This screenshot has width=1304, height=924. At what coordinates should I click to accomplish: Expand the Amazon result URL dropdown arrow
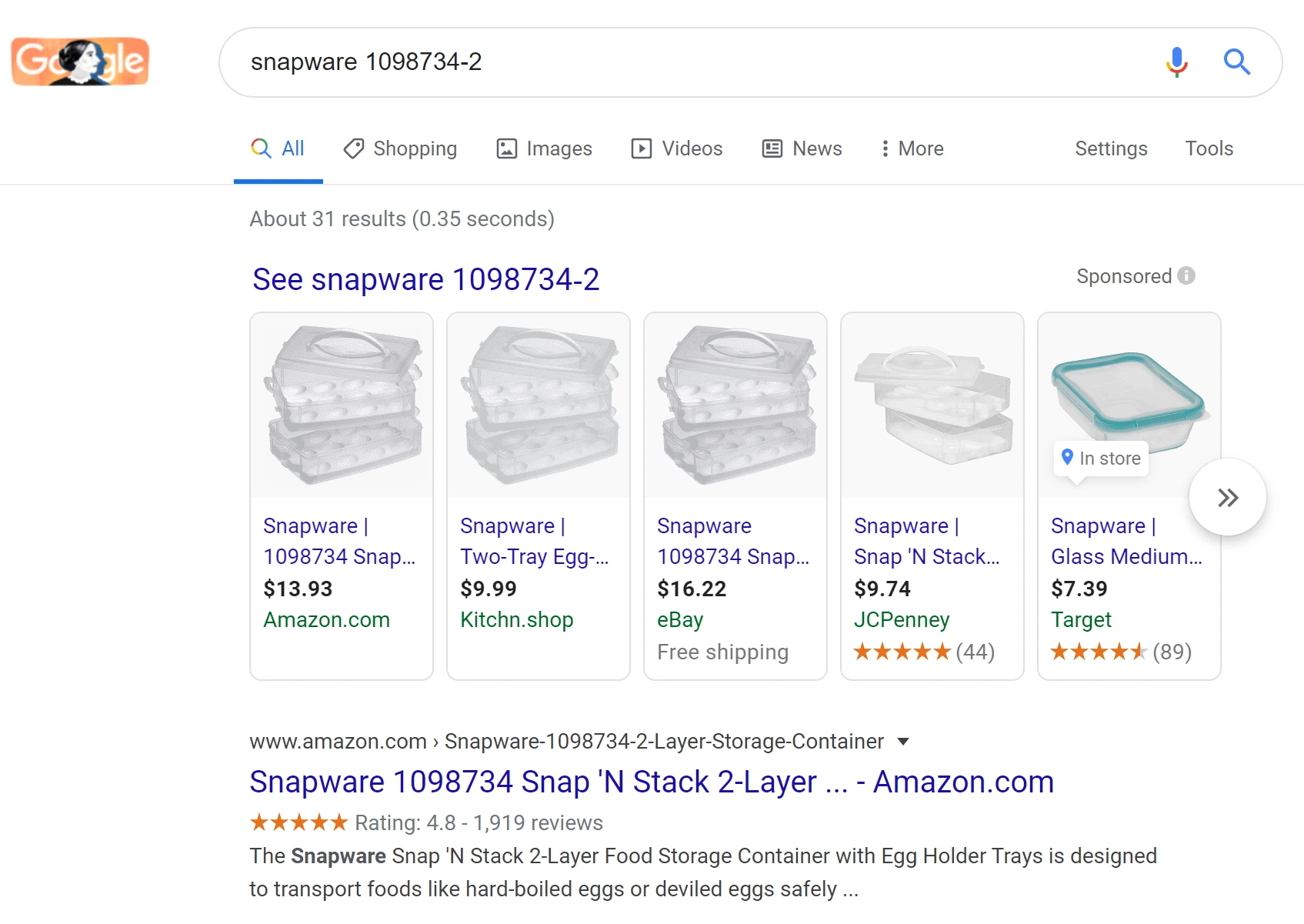click(x=903, y=742)
